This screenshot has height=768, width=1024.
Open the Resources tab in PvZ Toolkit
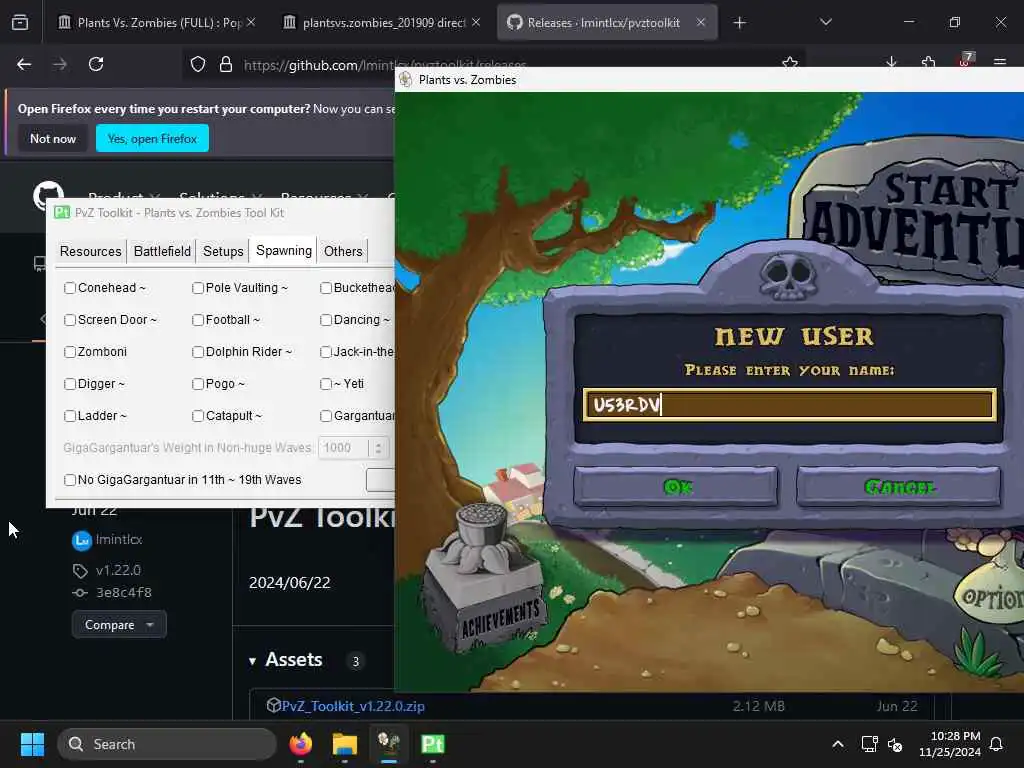pyautogui.click(x=90, y=251)
